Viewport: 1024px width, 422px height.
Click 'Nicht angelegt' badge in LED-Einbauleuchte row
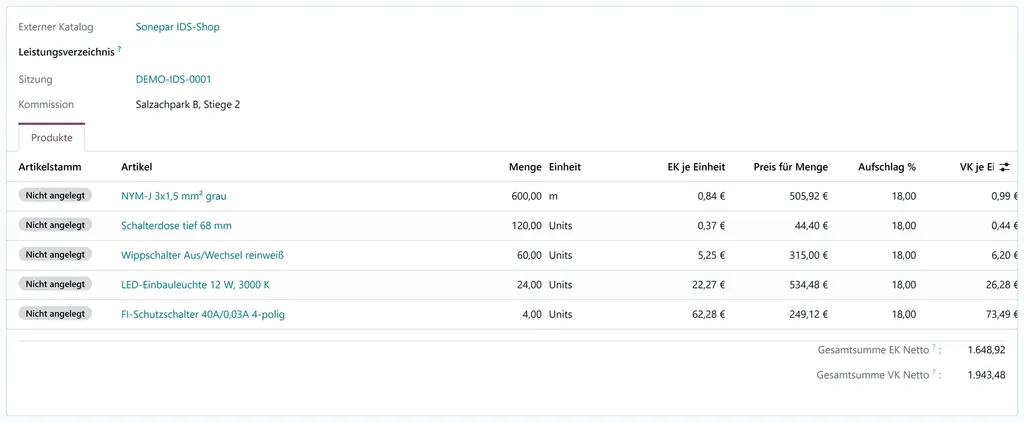point(55,284)
